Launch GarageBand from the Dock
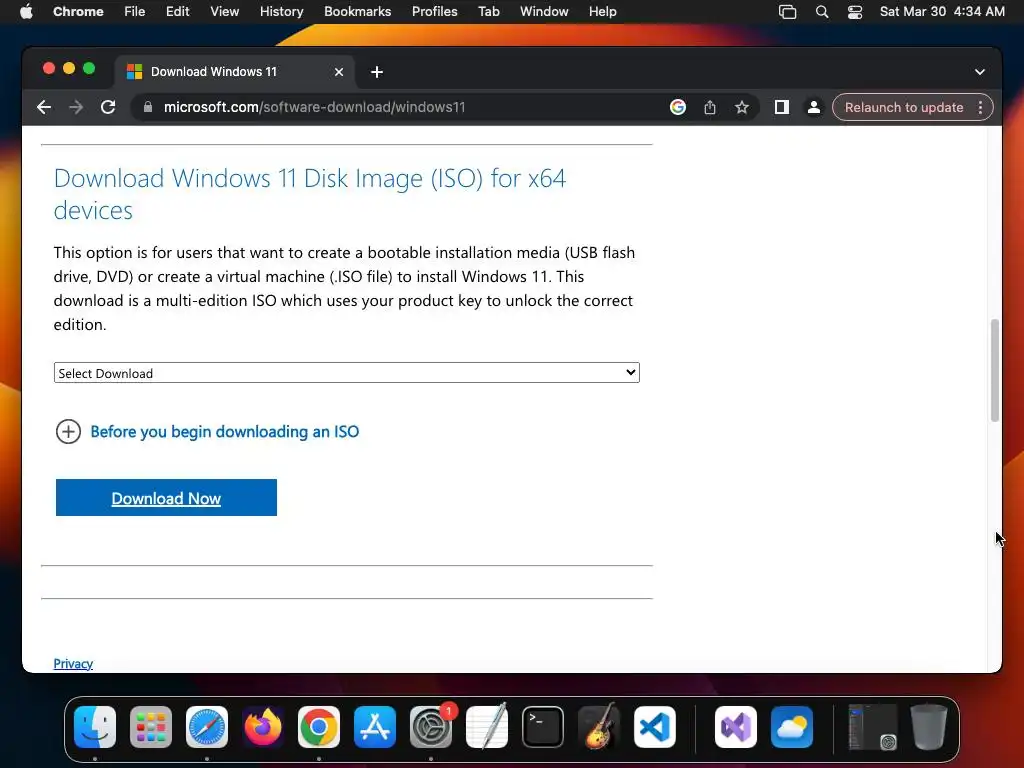 (x=598, y=727)
